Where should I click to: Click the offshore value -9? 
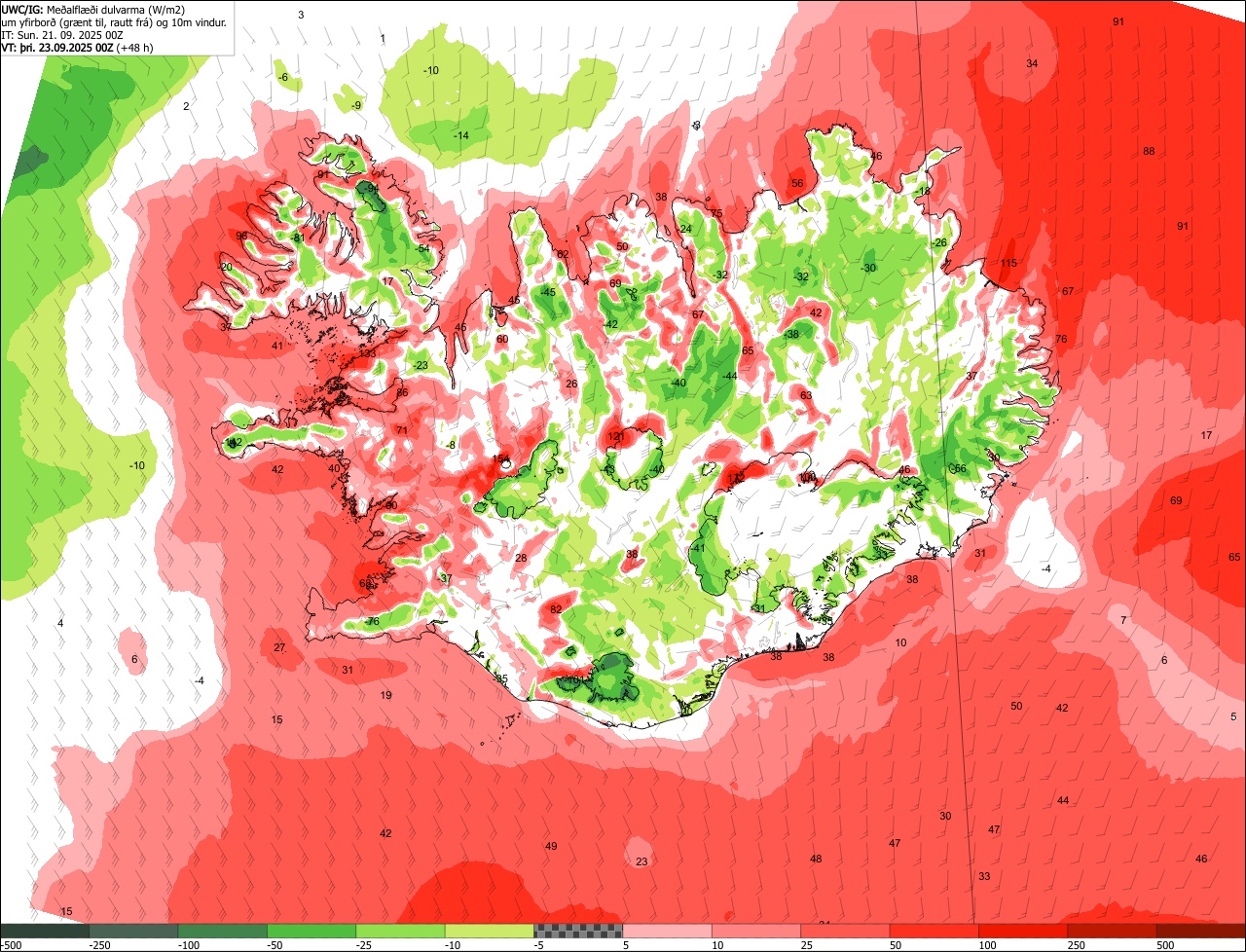point(356,106)
